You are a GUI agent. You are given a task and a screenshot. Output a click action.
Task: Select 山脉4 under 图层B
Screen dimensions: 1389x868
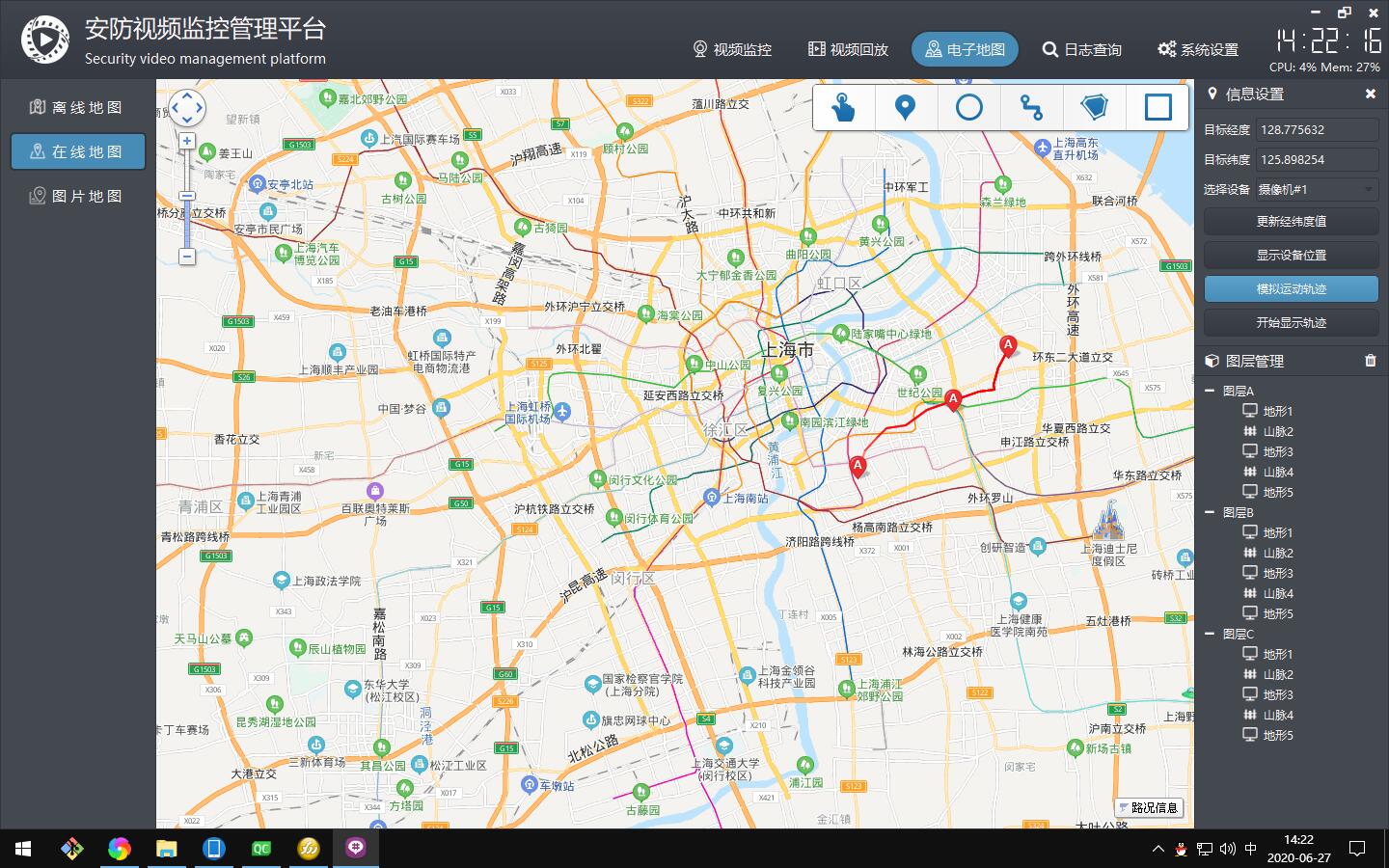click(1278, 593)
